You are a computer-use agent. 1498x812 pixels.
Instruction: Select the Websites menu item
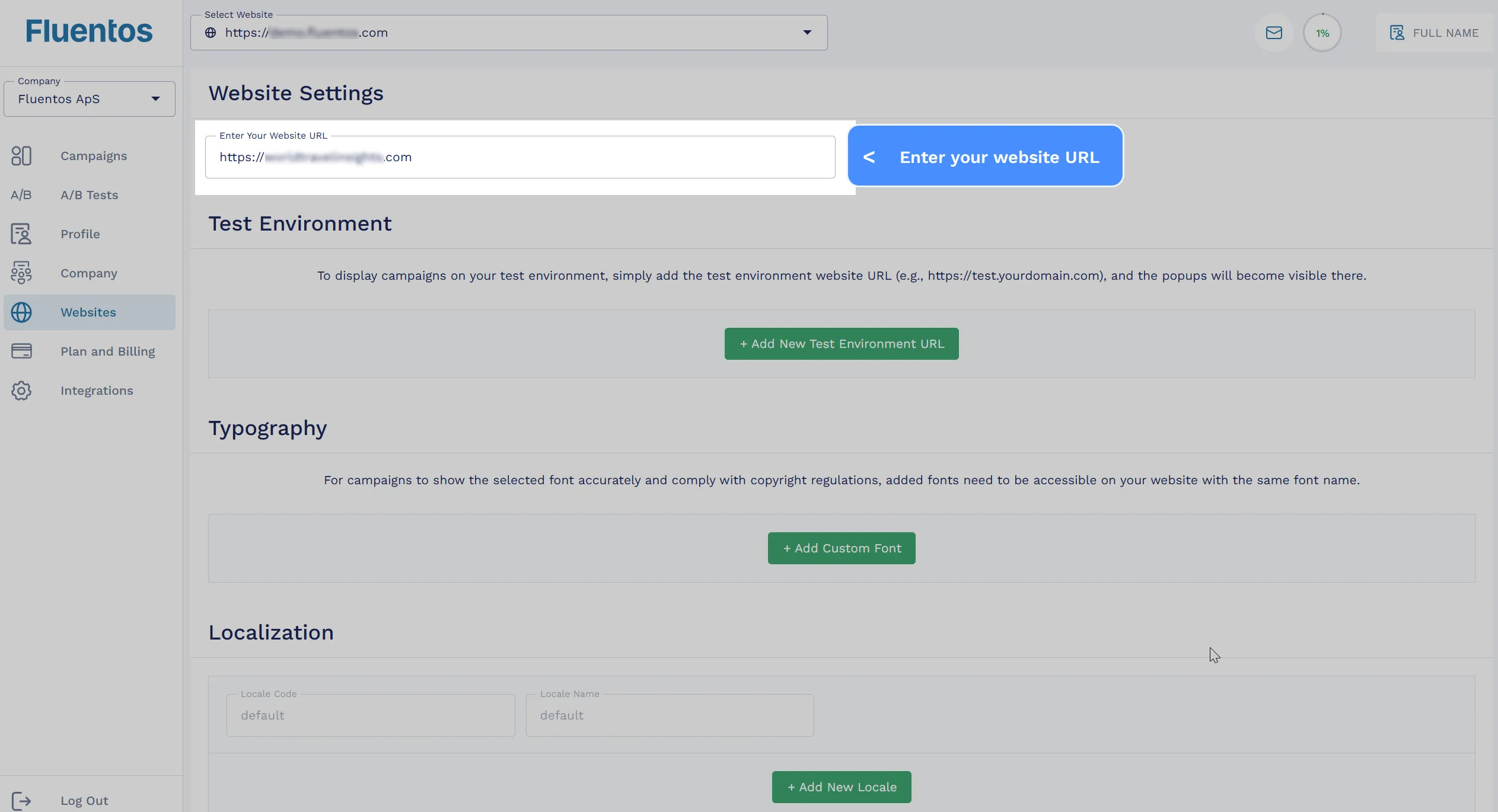click(x=90, y=312)
